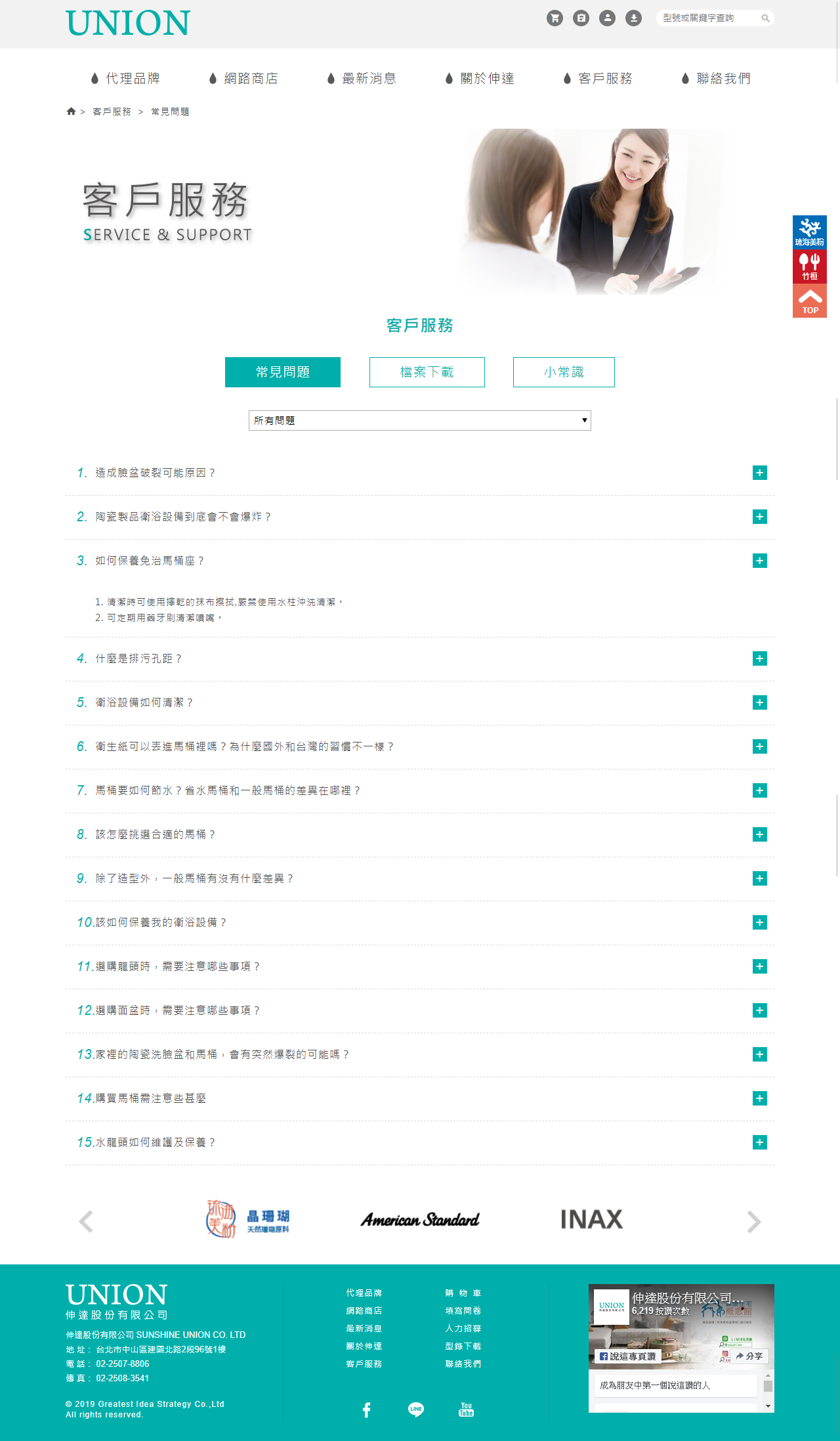Expand question 13 plus button

tap(760, 1054)
